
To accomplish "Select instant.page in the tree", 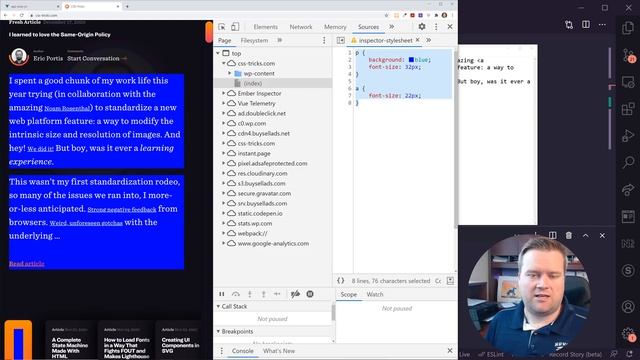I will coord(254,153).
